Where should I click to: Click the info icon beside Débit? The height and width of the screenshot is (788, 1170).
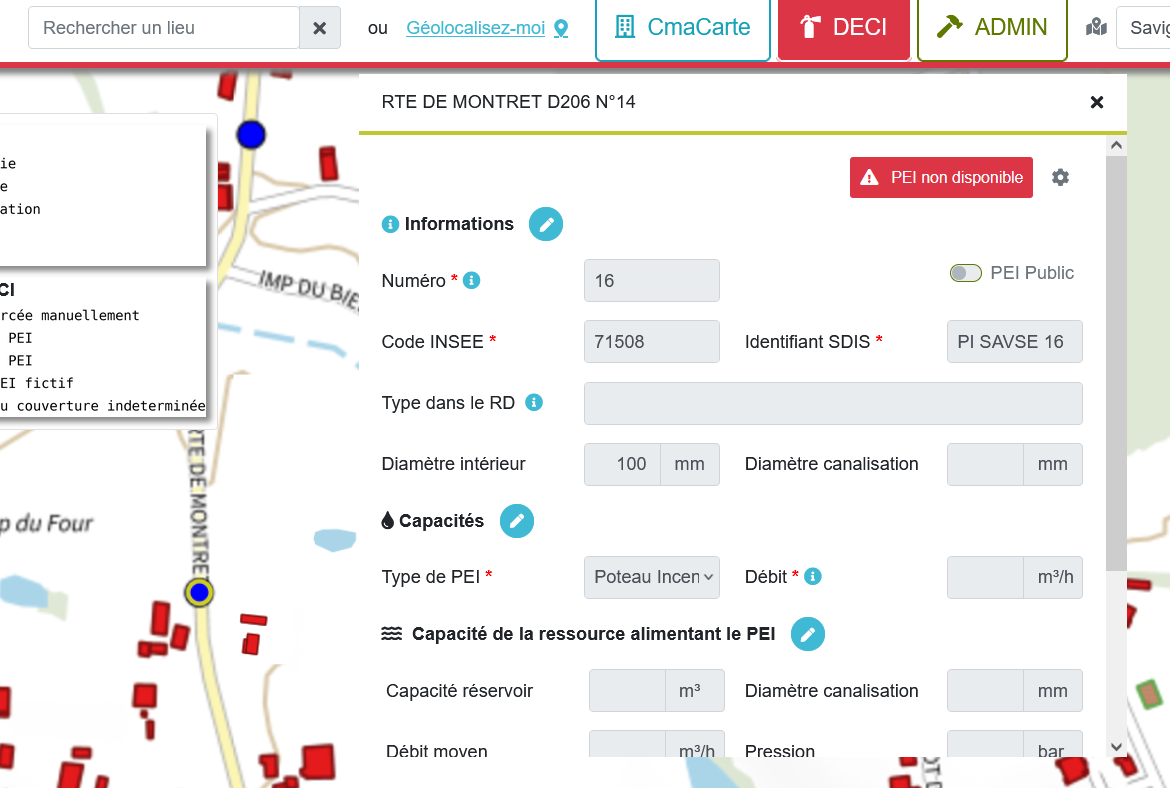pos(813,577)
